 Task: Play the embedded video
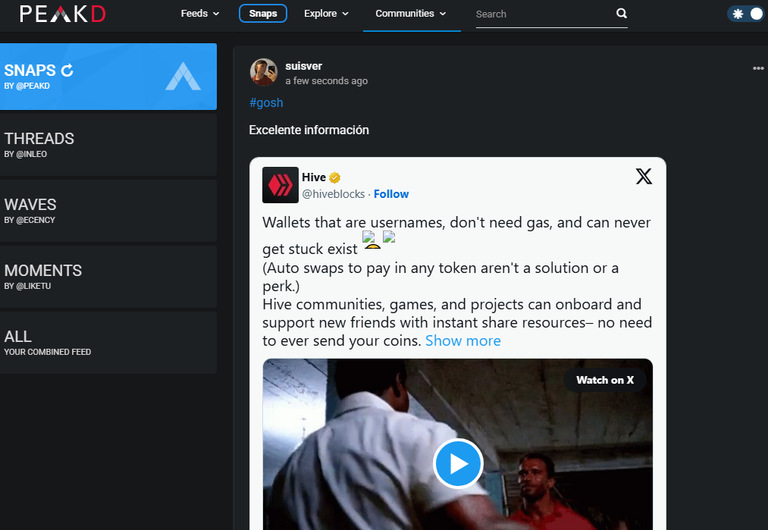point(458,463)
